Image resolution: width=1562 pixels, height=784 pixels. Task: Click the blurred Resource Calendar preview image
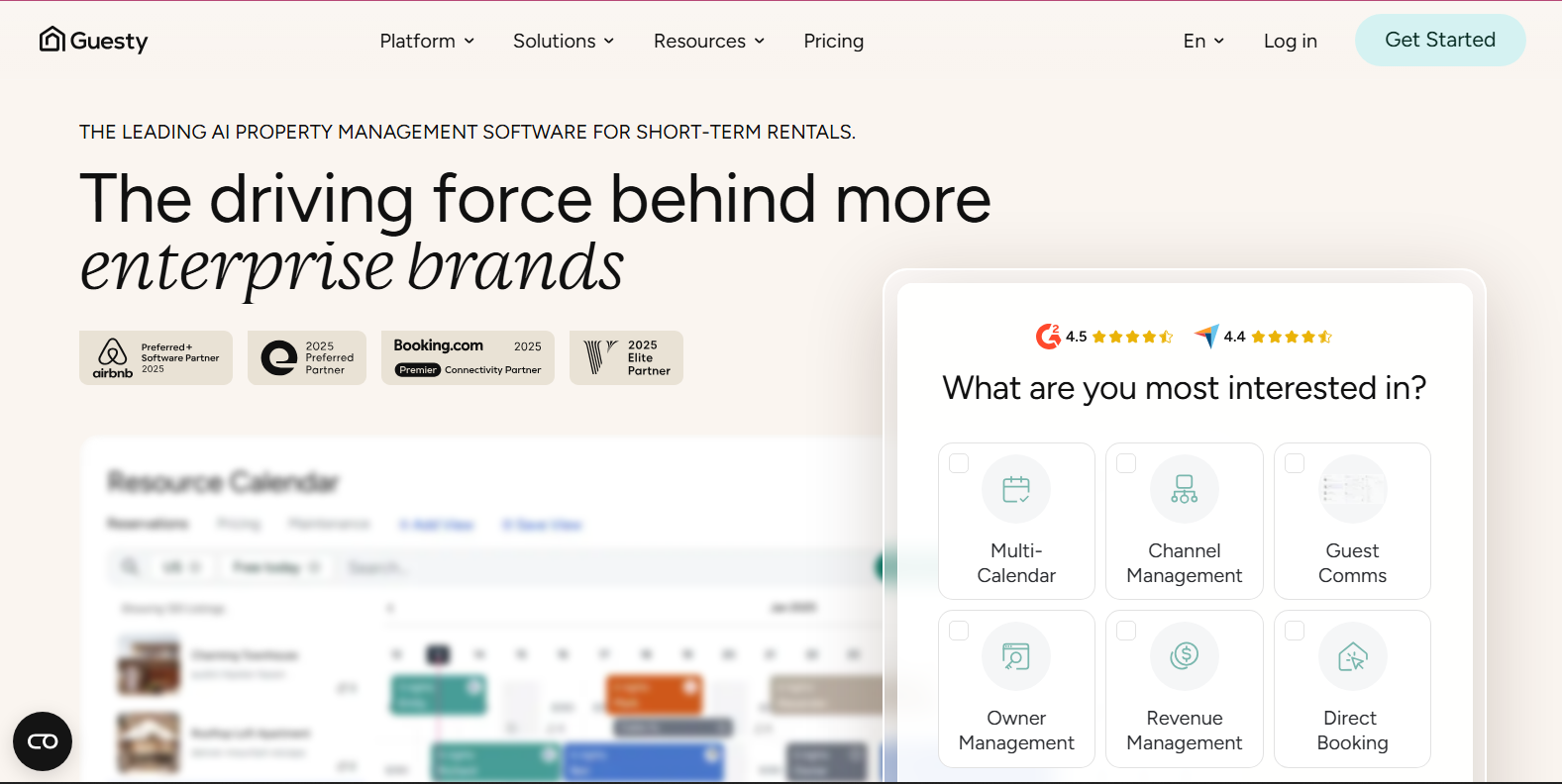point(482,610)
